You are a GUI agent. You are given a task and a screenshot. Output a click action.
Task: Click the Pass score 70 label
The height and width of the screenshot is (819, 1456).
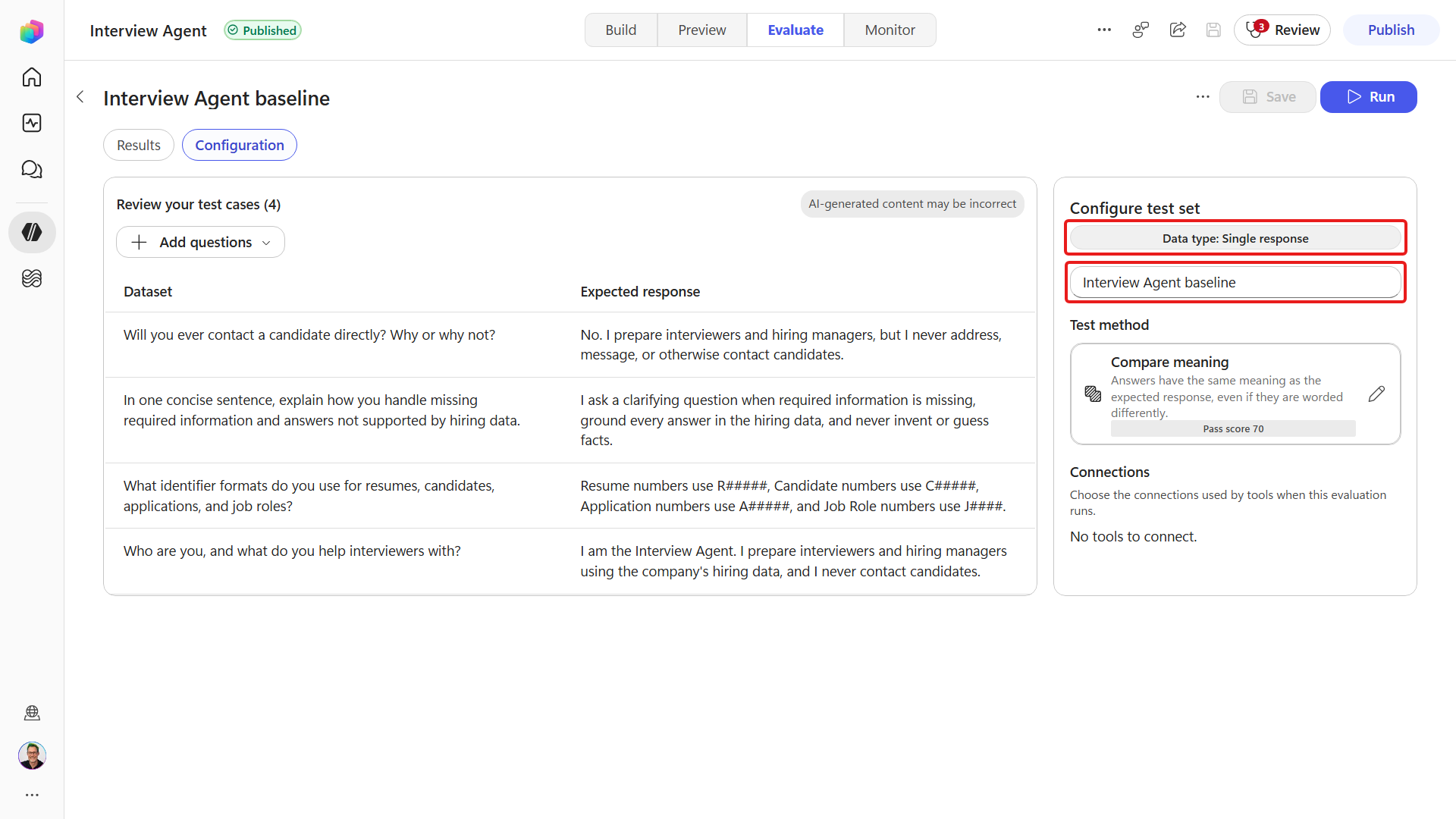[1233, 428]
